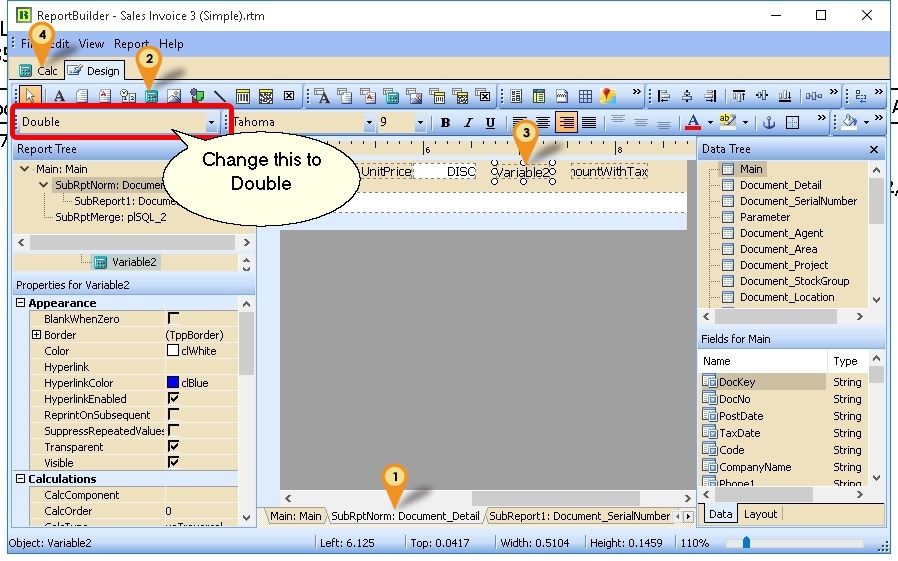The image size is (898, 561).
Task: Select the Variable component tool
Action: tap(152, 96)
